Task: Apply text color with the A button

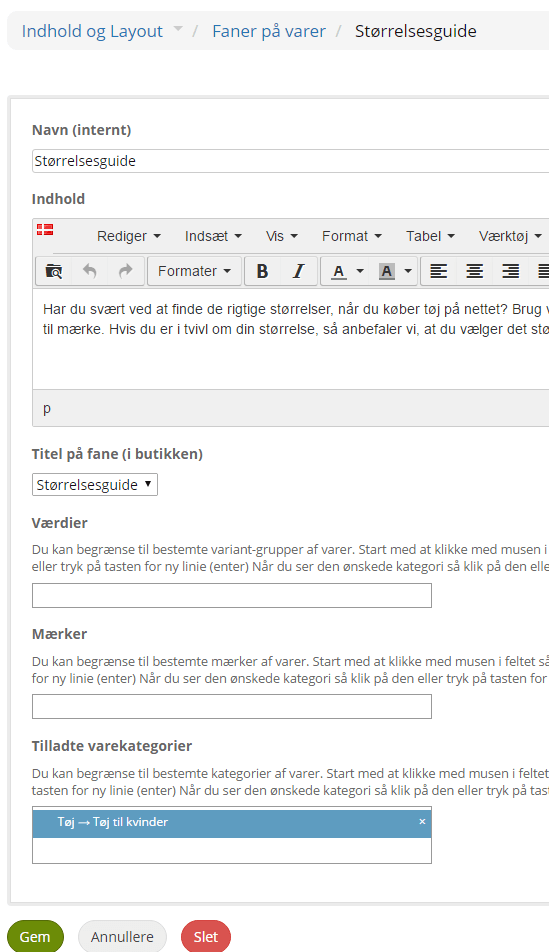Action: 338,271
